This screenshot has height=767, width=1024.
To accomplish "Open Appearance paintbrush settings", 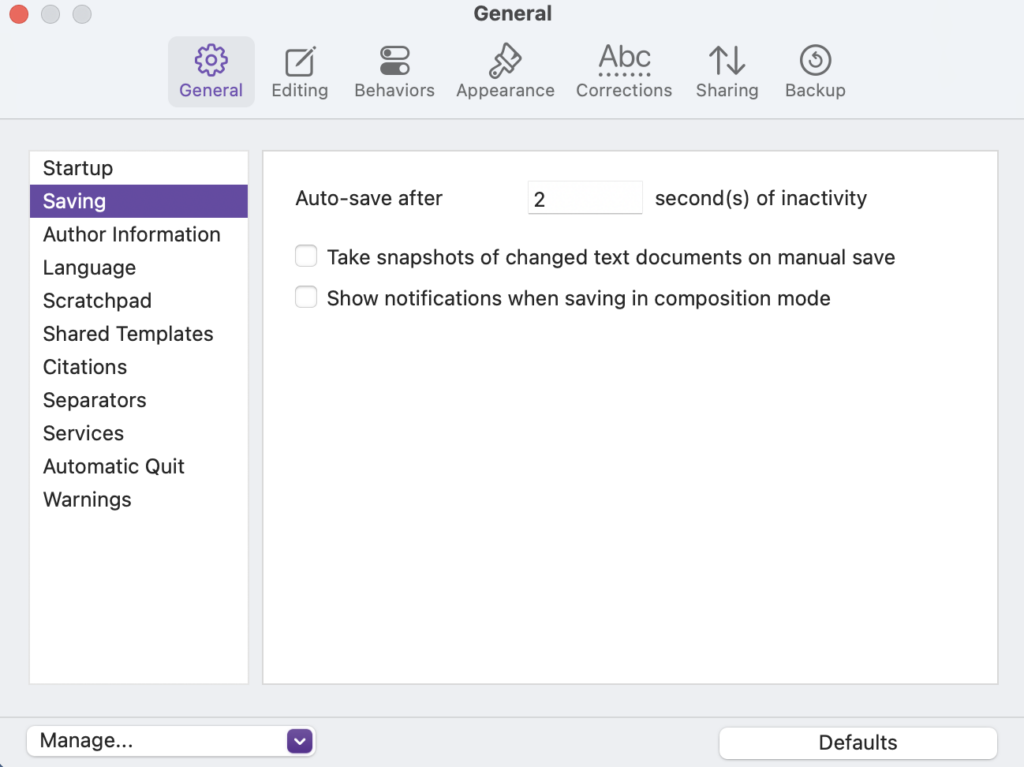I will coord(505,71).
